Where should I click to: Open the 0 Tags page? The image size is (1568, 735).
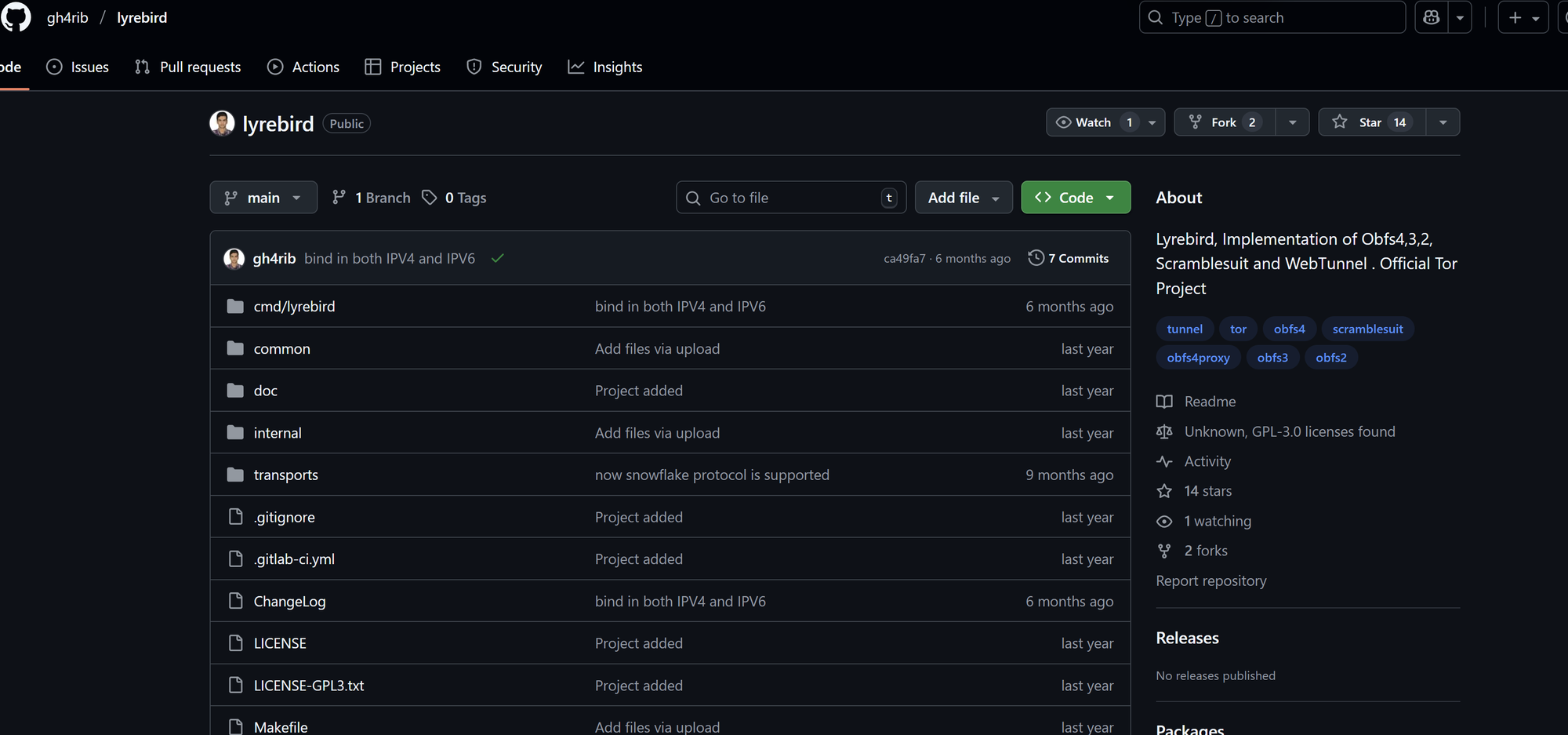click(455, 198)
